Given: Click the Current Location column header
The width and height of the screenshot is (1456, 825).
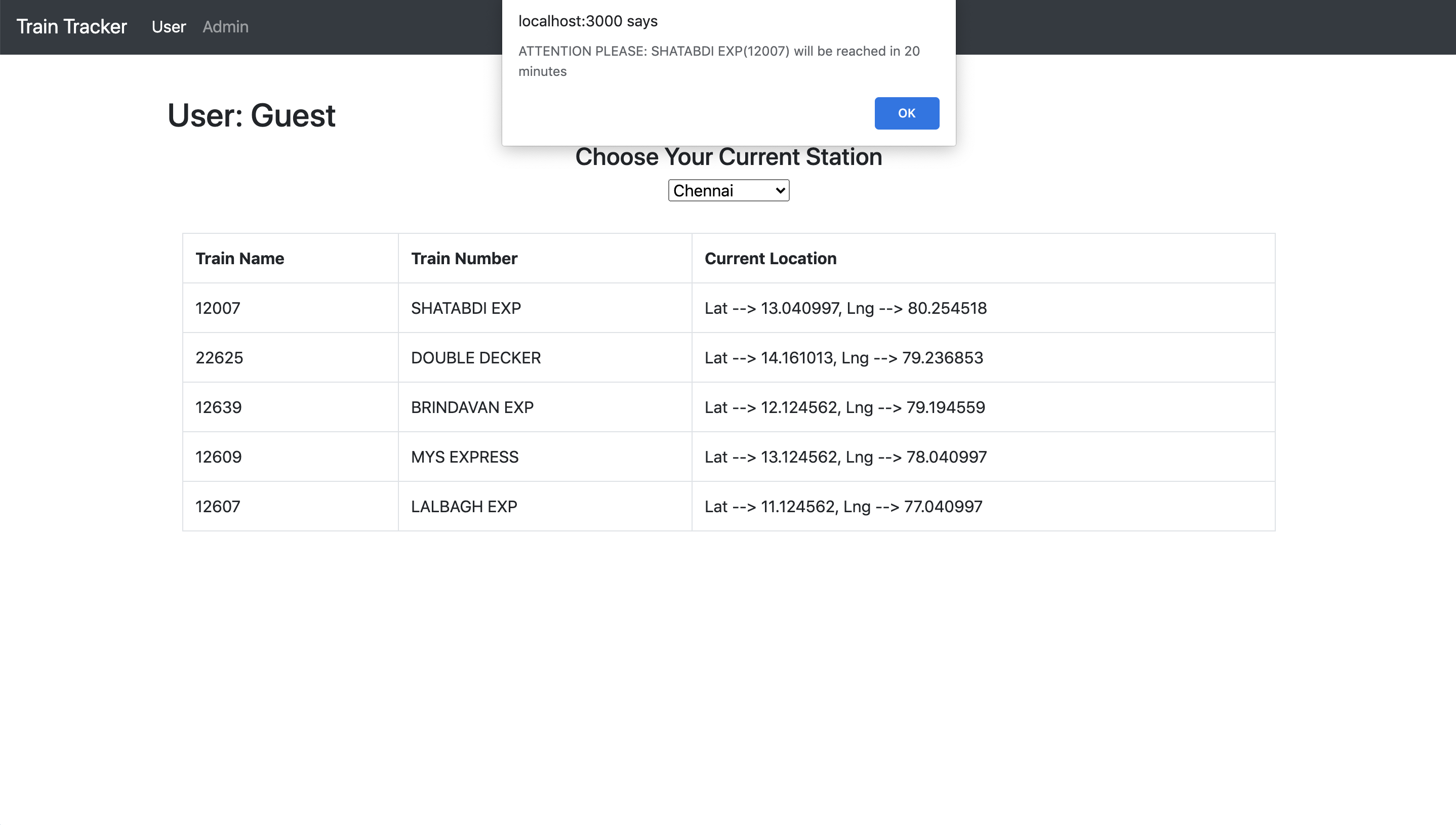Looking at the screenshot, I should (x=770, y=258).
